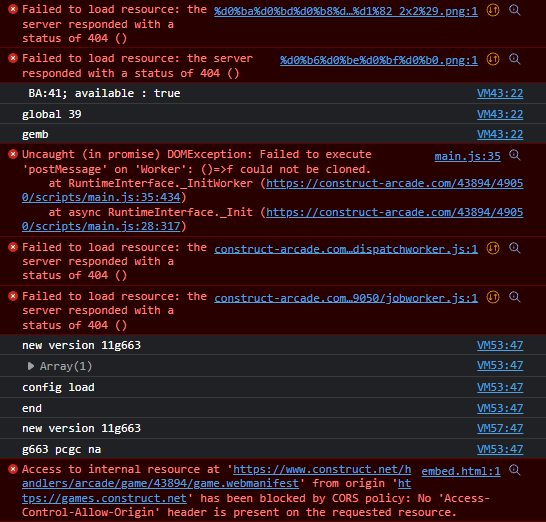The image size is (546, 522).
Task: Click the magnifier icon next to embed.html:1
Action: tap(515, 470)
